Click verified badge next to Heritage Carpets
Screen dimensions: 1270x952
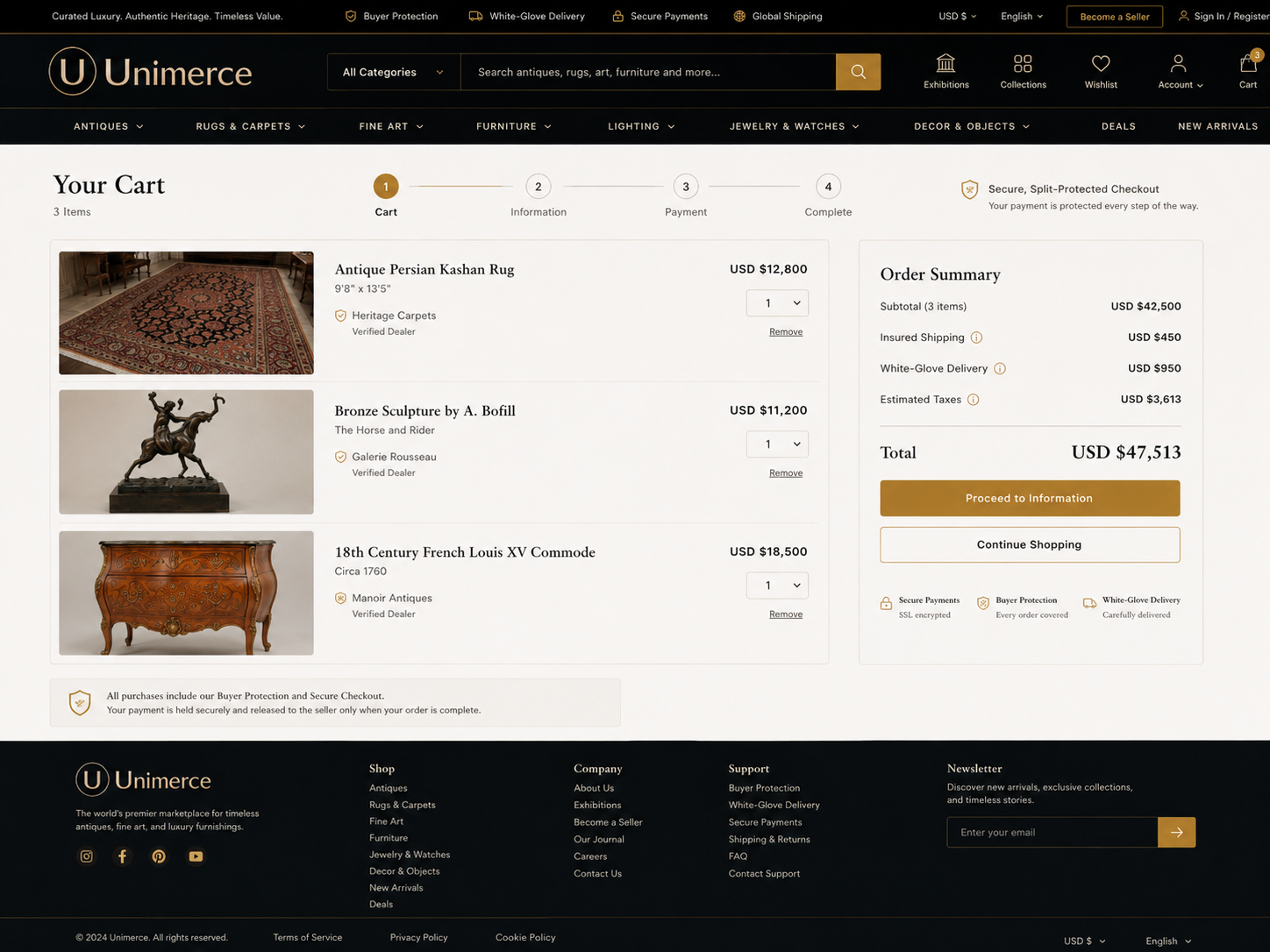coord(340,316)
